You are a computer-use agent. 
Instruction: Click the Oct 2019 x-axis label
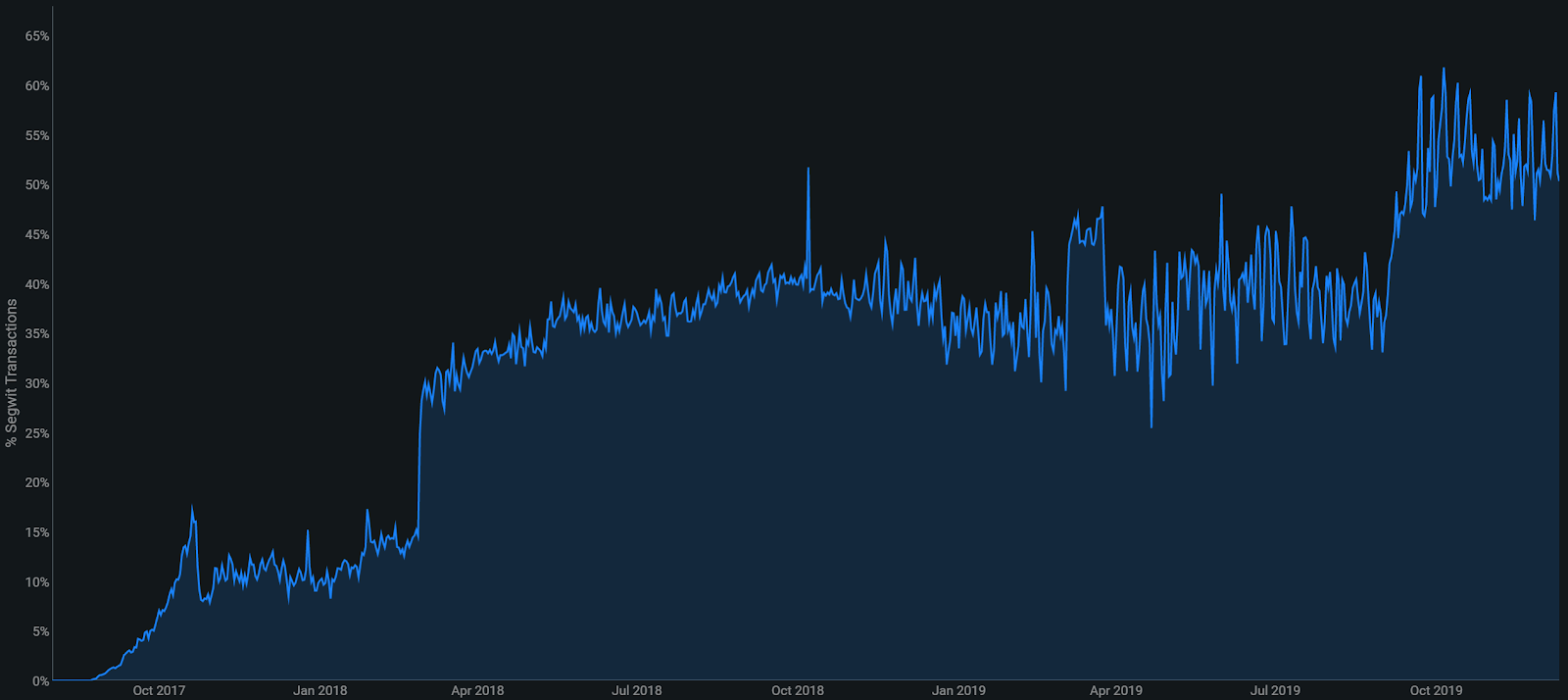click(x=1436, y=690)
